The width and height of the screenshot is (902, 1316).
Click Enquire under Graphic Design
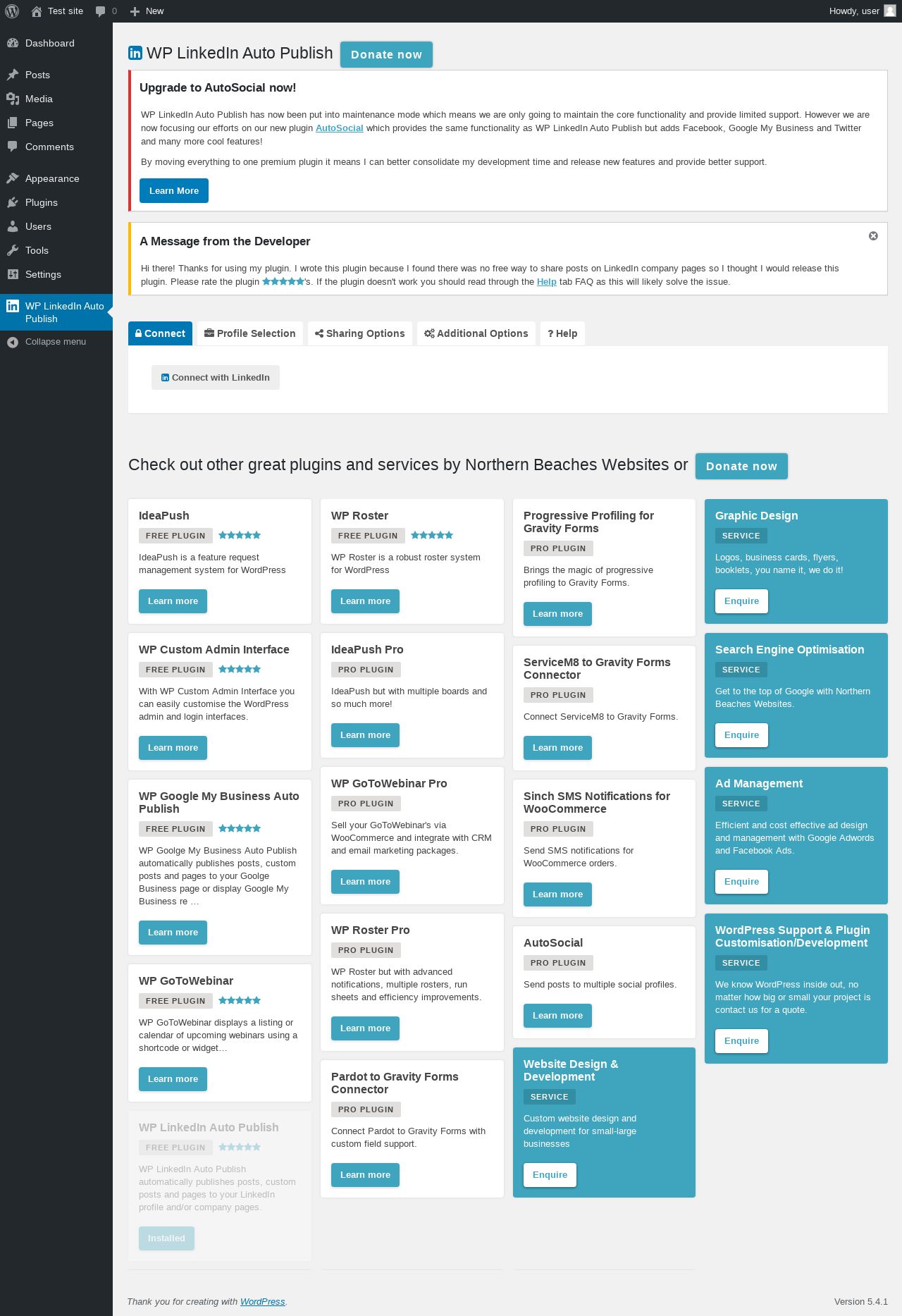click(x=741, y=601)
